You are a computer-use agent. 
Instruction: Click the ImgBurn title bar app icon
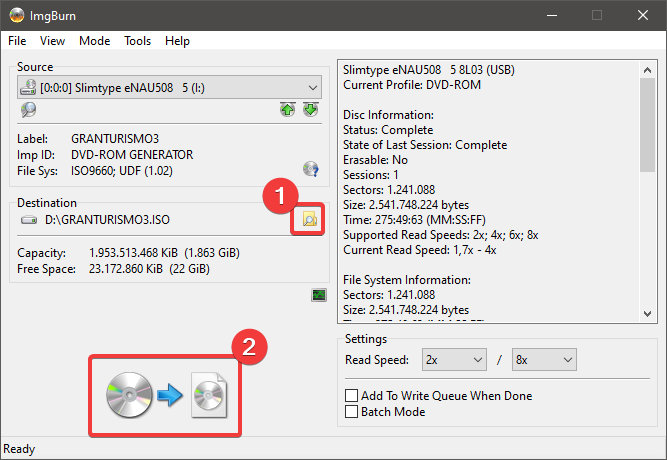coord(16,16)
